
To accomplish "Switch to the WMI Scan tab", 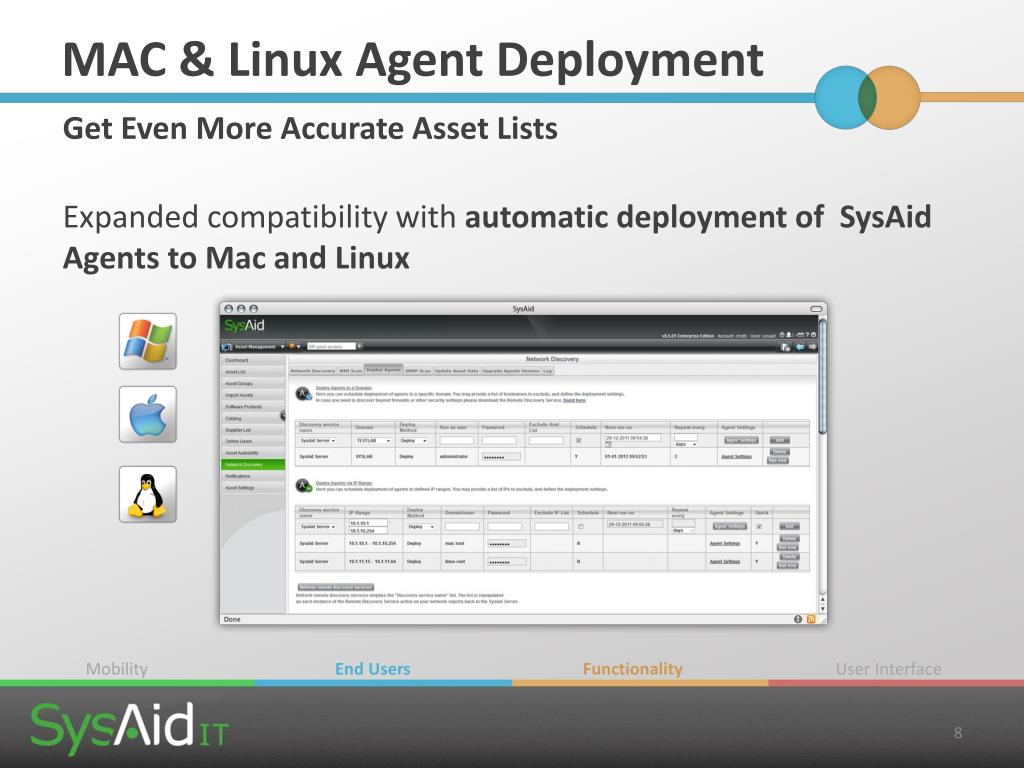I will [350, 371].
